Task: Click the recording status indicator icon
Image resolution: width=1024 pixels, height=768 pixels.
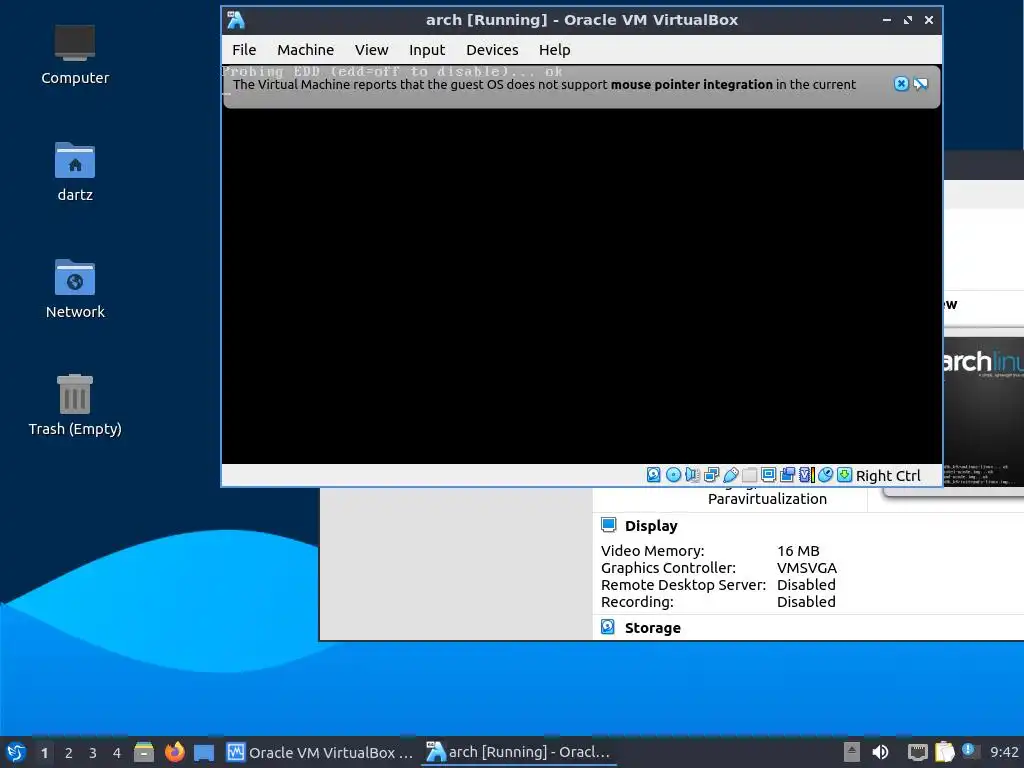Action: click(x=788, y=475)
